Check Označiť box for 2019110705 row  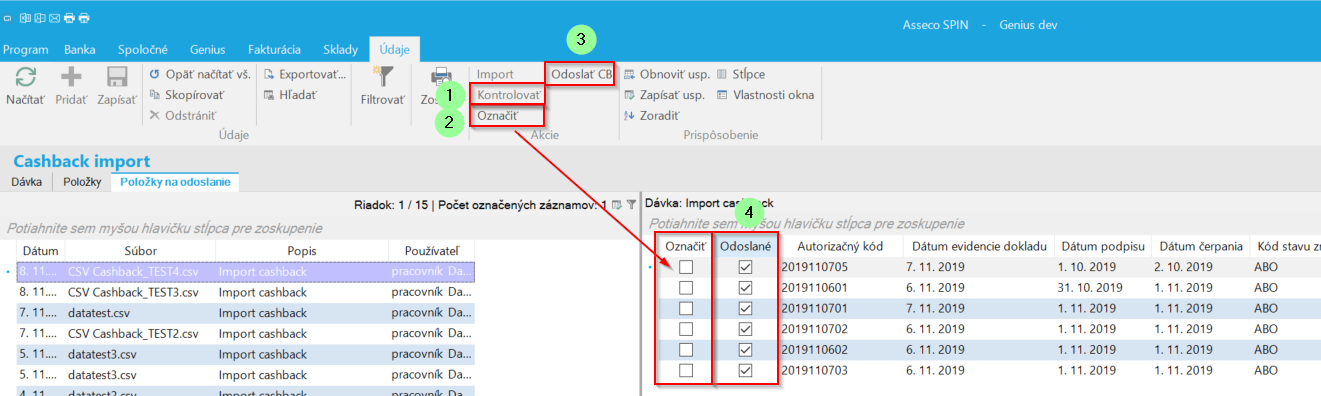686,267
